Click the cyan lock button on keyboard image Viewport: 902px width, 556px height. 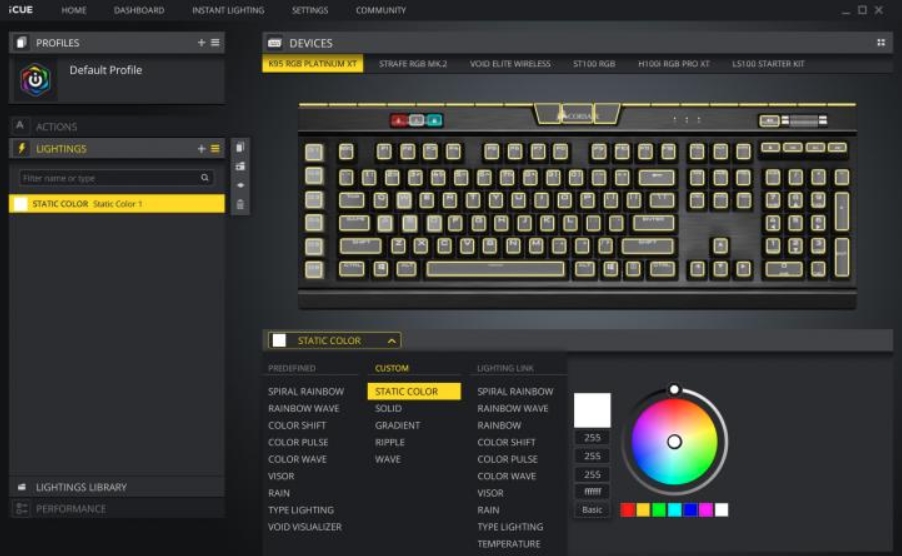(434, 120)
